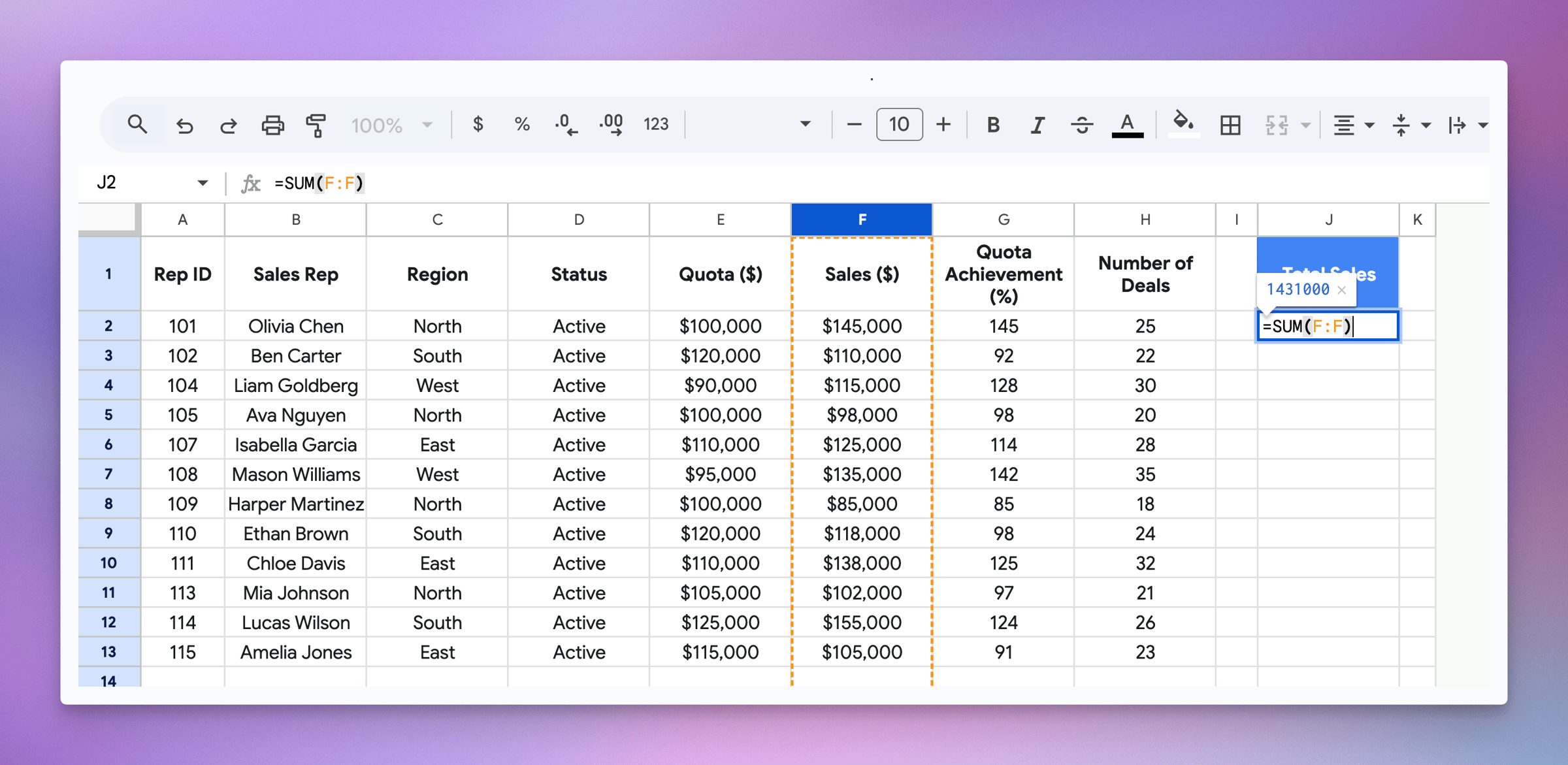This screenshot has width=1568, height=765.
Task: Undo the last action
Action: click(184, 125)
